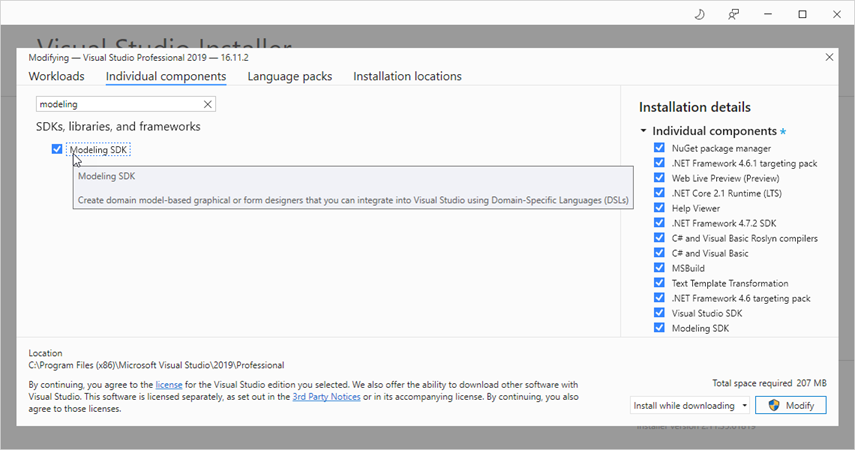
Task: Uncheck .NET Framework 4.6 targeting pack
Action: (659, 298)
